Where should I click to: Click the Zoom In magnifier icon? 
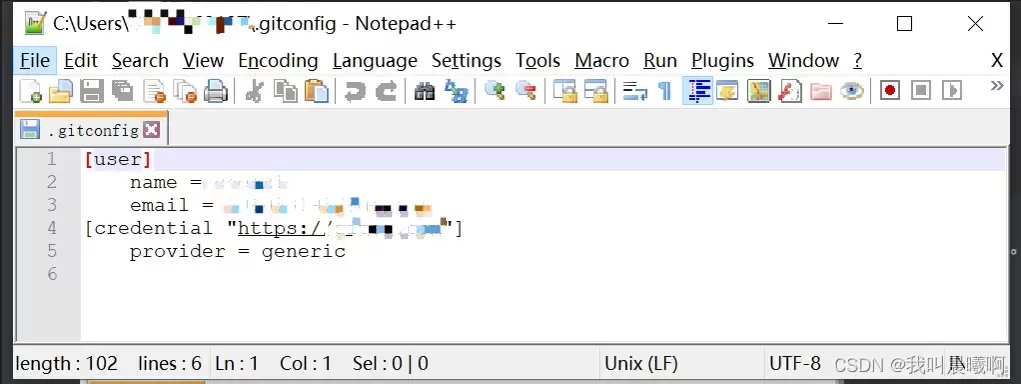pyautogui.click(x=494, y=91)
